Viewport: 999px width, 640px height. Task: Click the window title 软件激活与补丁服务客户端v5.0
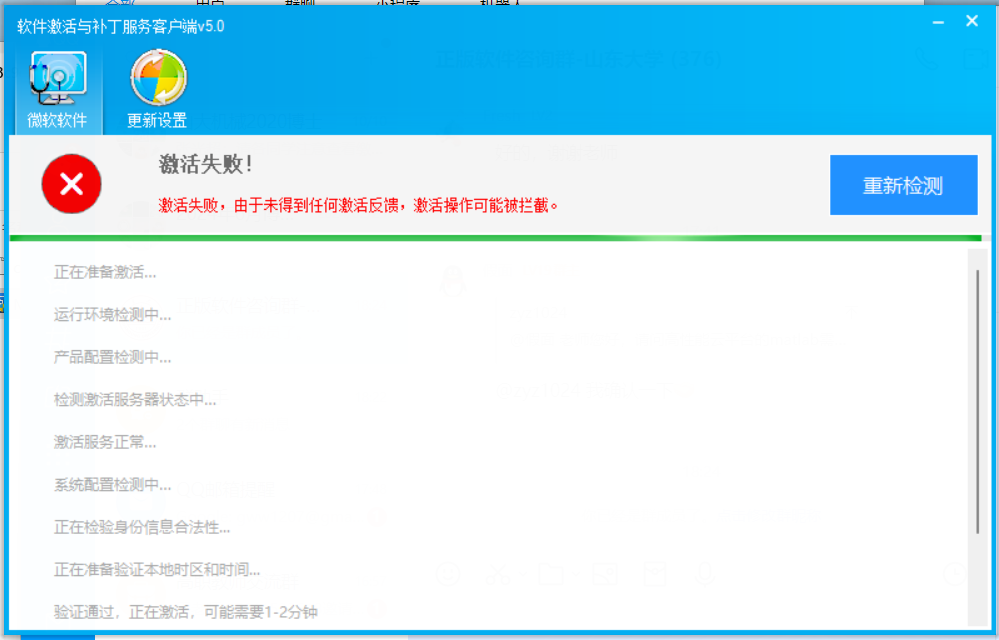[x=120, y=26]
